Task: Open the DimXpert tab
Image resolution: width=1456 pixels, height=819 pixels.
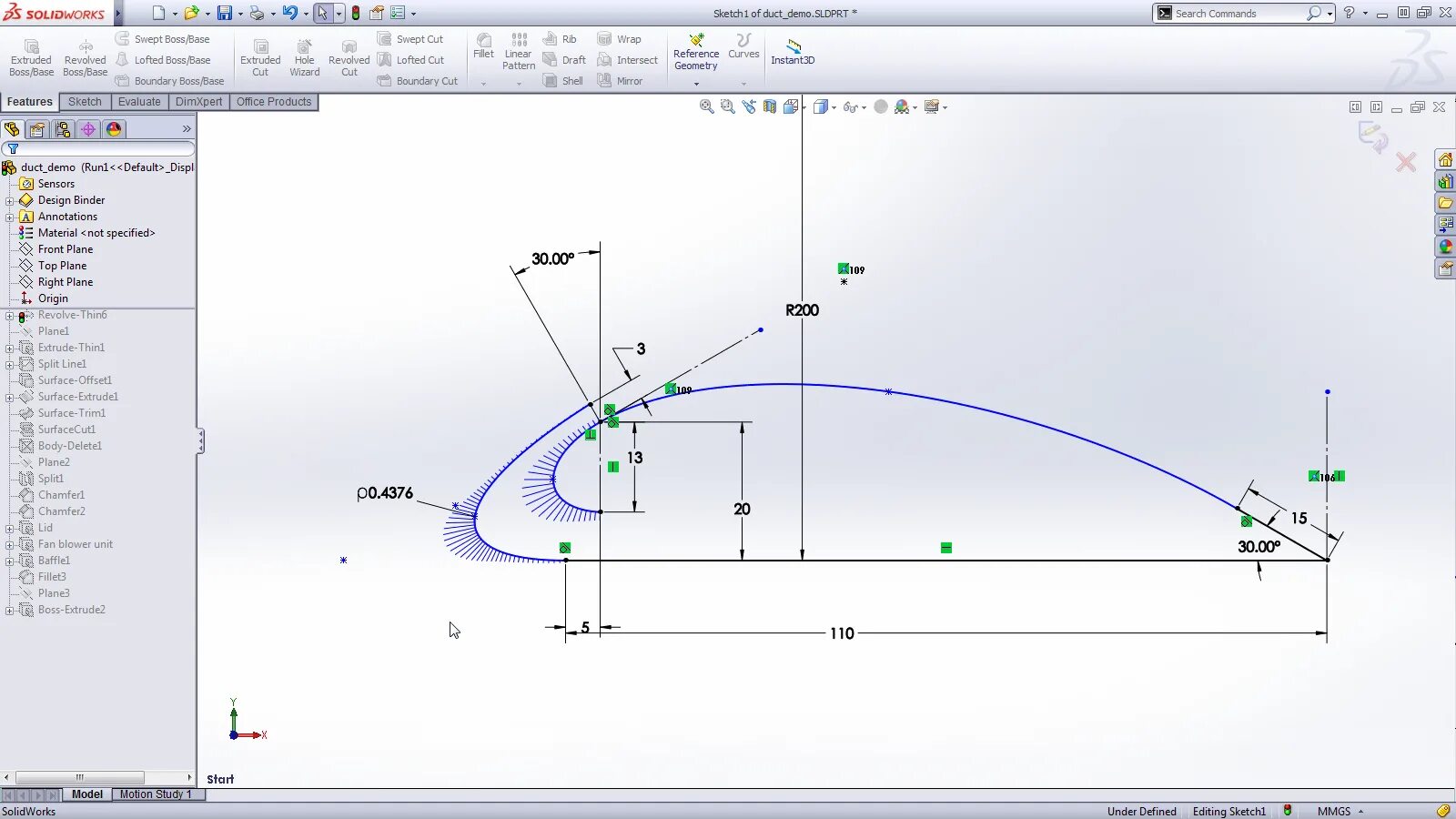Action: pyautogui.click(x=198, y=102)
